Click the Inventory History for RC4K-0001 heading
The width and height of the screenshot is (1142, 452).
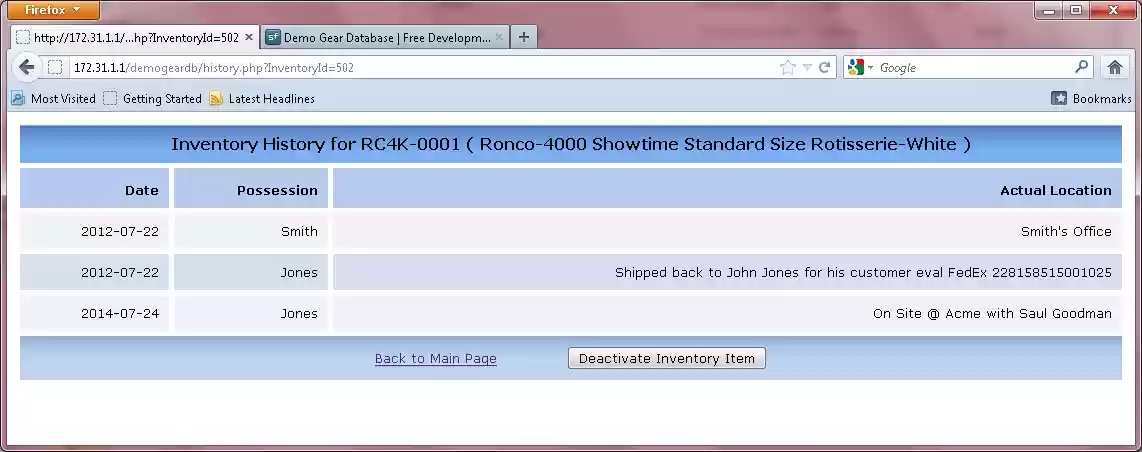571,144
